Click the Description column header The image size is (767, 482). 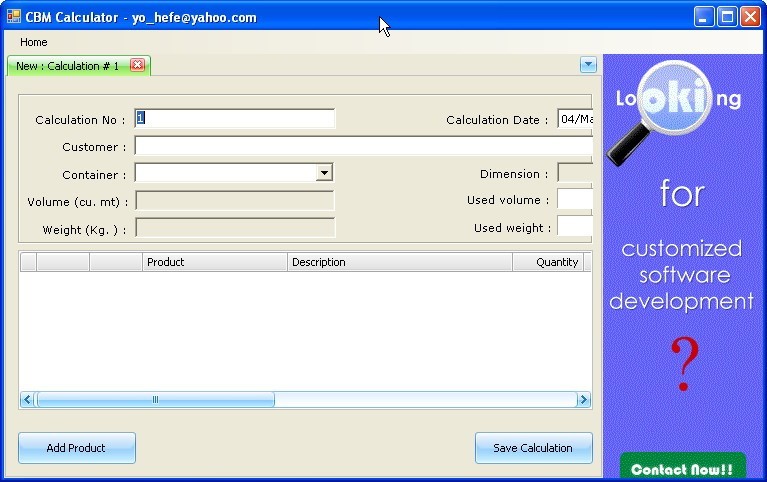400,262
